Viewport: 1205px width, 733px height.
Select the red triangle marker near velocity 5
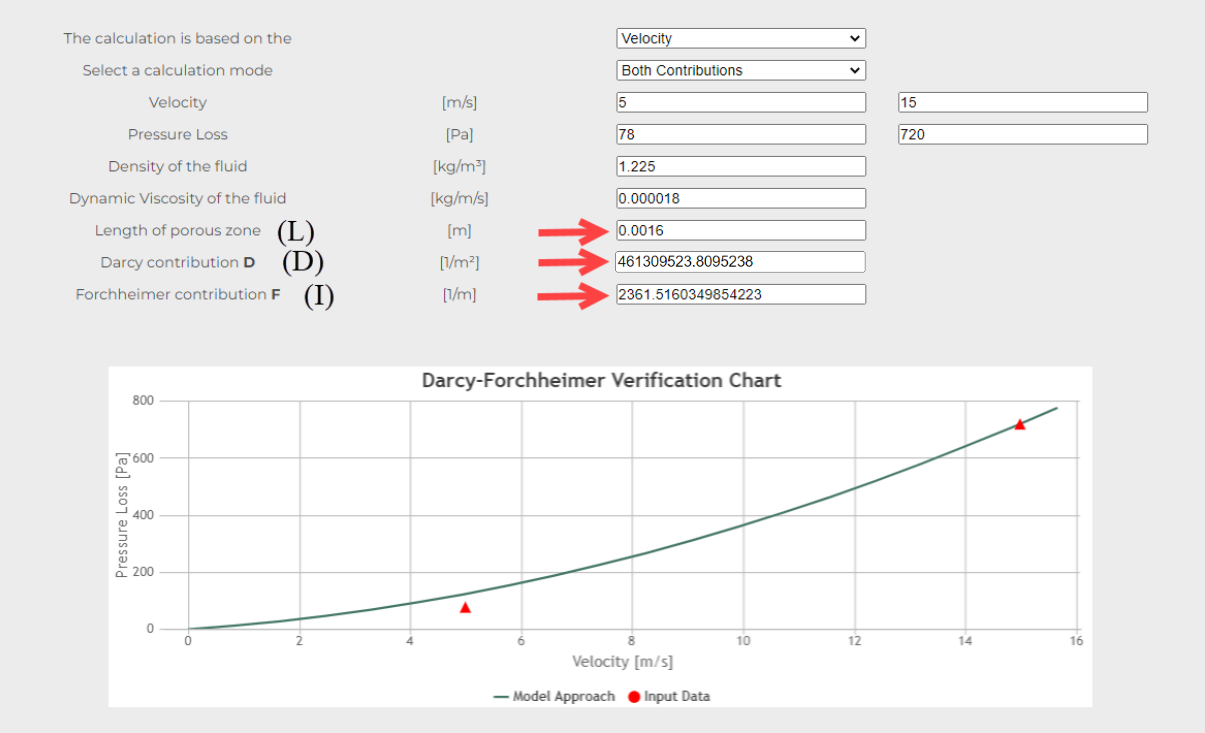coord(464,606)
